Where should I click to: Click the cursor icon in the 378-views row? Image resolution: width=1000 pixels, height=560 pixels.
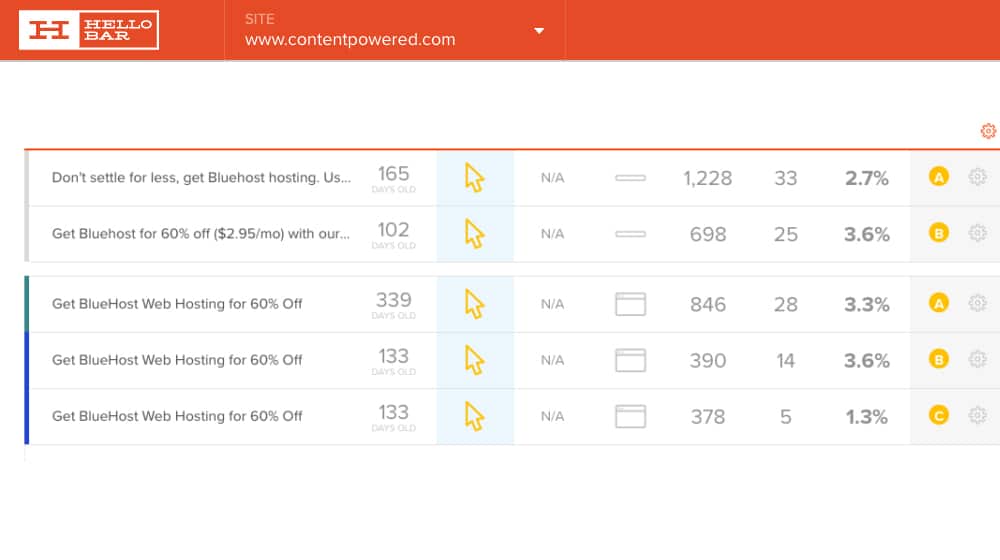point(474,416)
